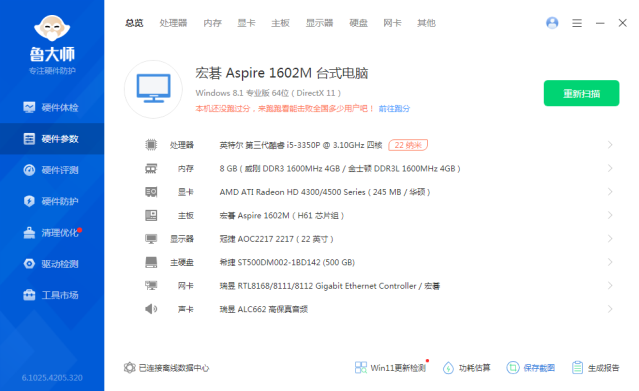Expand the 声卡 row chevron

(x=610, y=309)
